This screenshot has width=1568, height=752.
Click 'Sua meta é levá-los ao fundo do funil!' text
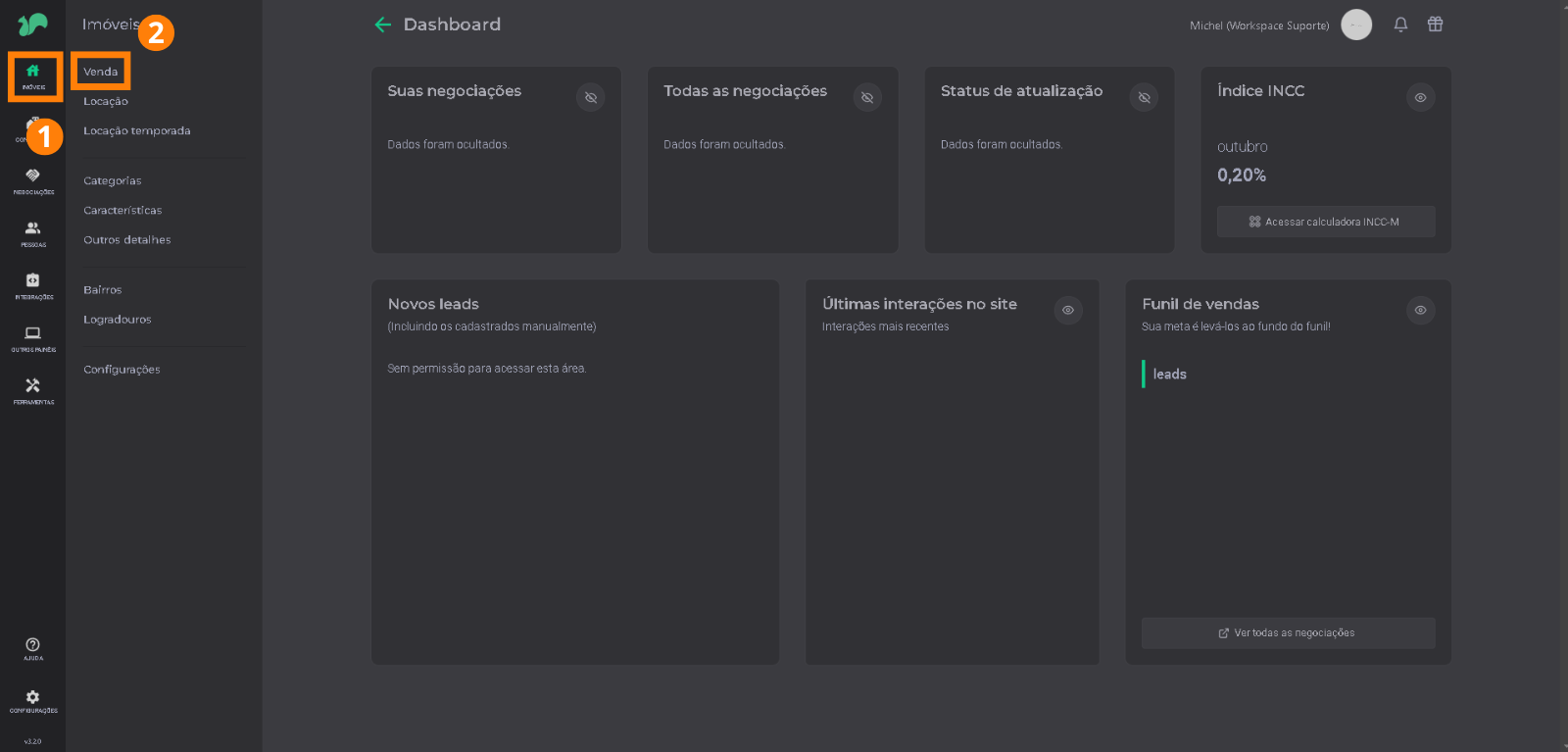point(1236,326)
